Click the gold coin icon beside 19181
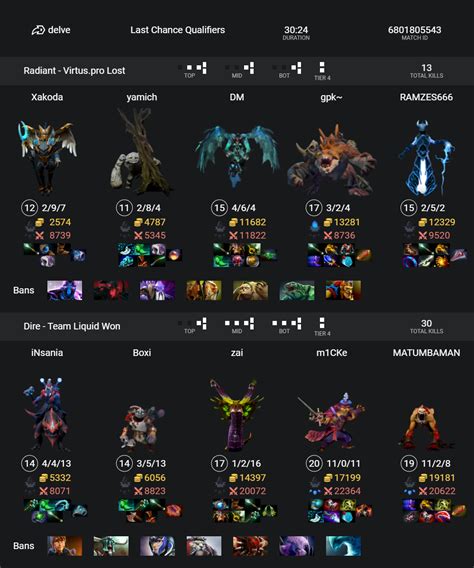 (x=423, y=478)
